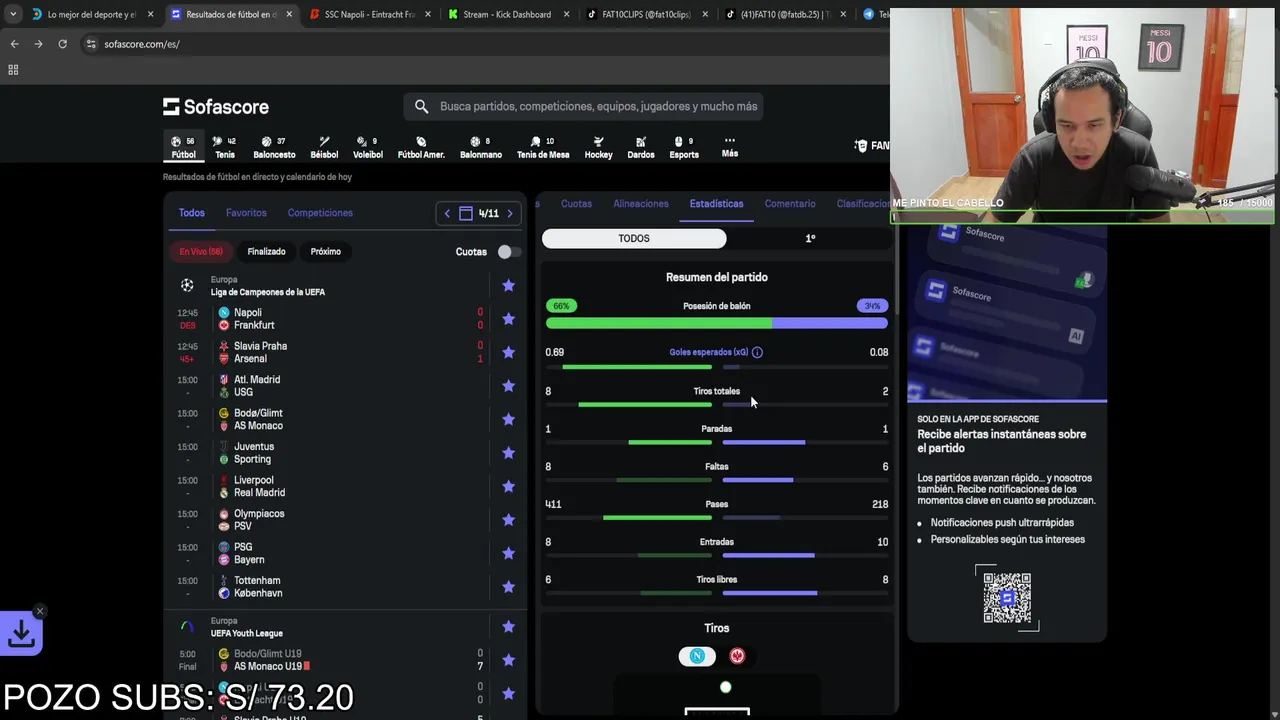
Task: Switch to SSC Napoli - Eintracht browser tab
Action: point(370,14)
